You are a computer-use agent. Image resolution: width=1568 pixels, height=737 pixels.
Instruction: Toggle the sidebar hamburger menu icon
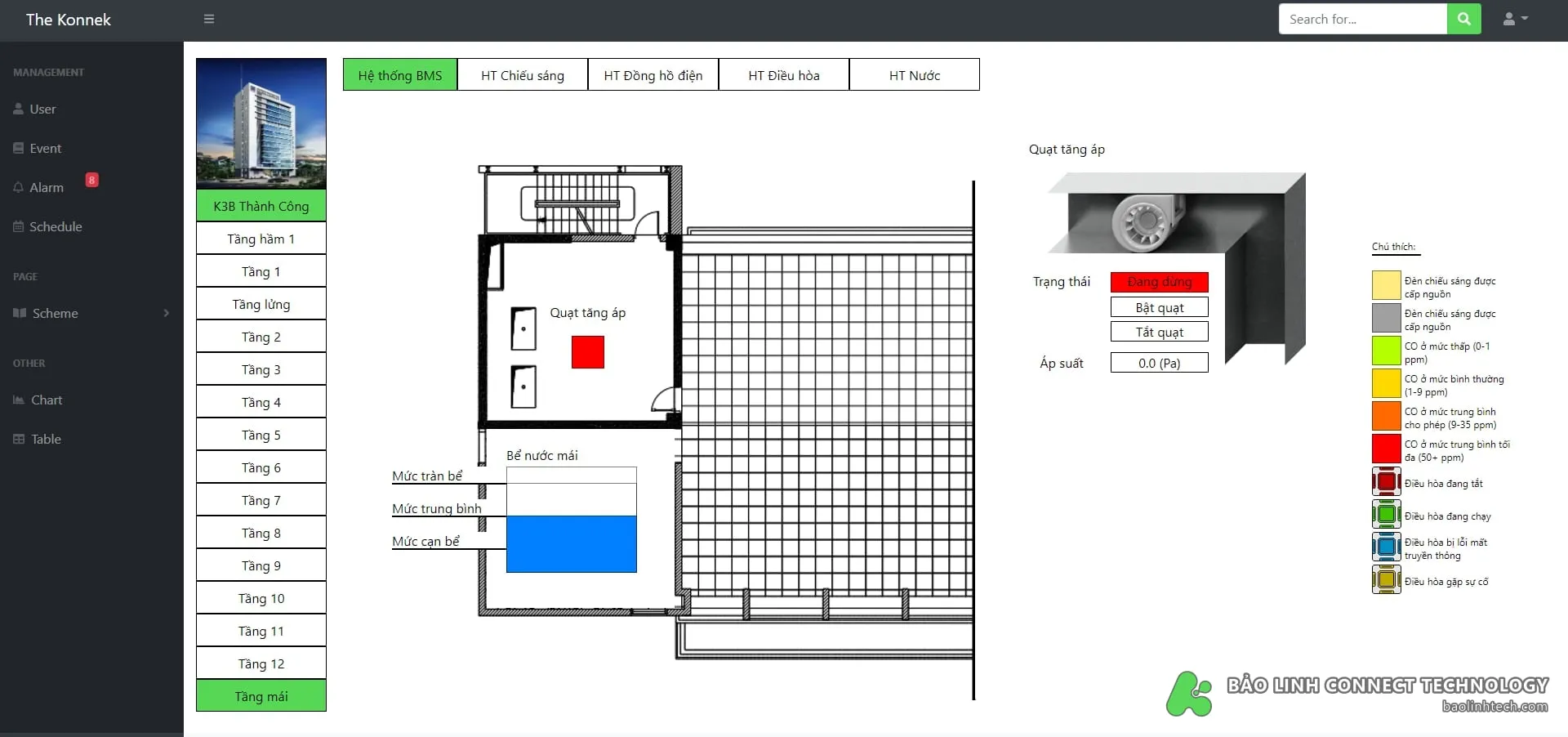[209, 19]
